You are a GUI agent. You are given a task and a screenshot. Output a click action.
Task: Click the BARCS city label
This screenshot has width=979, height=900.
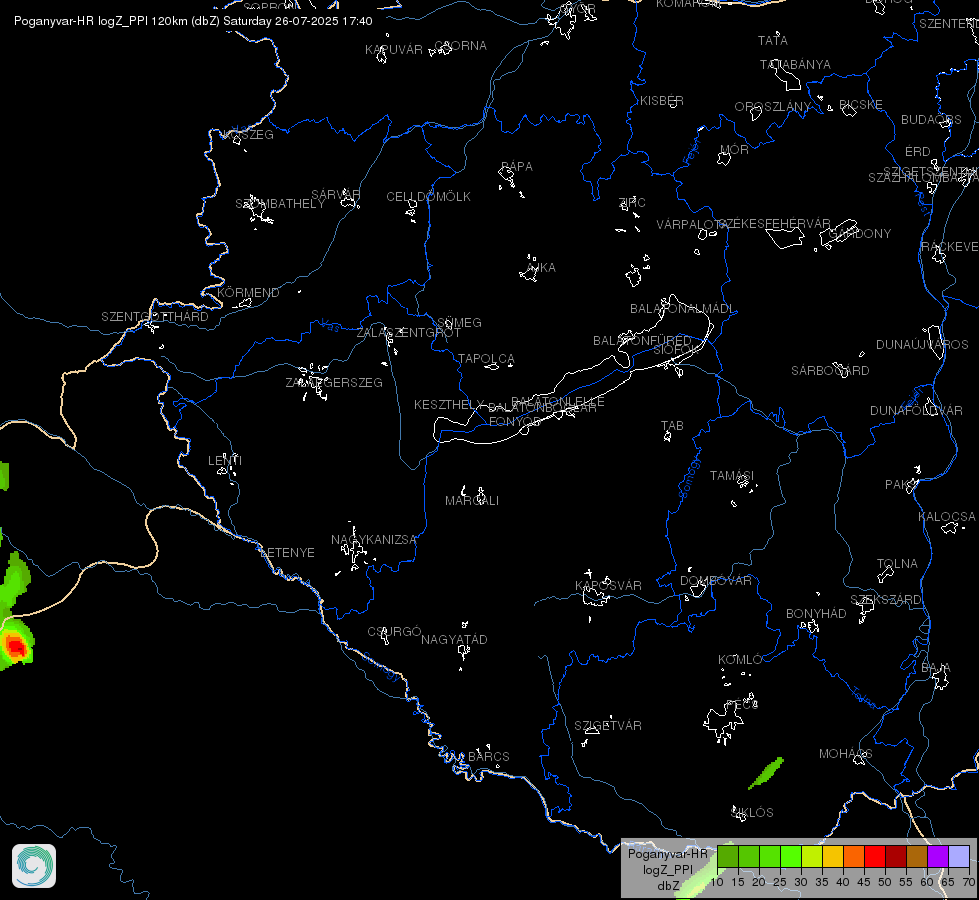[488, 757]
